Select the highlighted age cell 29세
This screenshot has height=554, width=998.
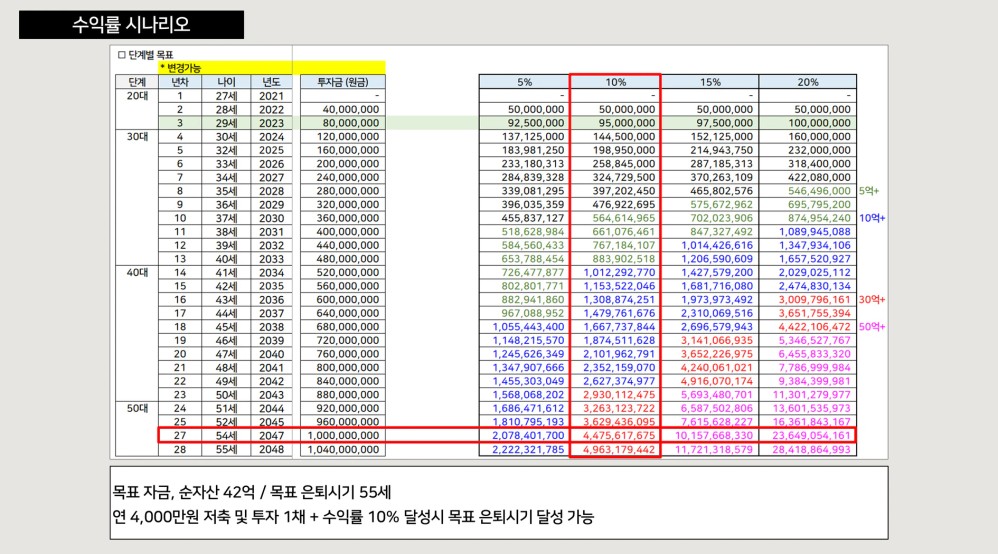pyautogui.click(x=226, y=123)
